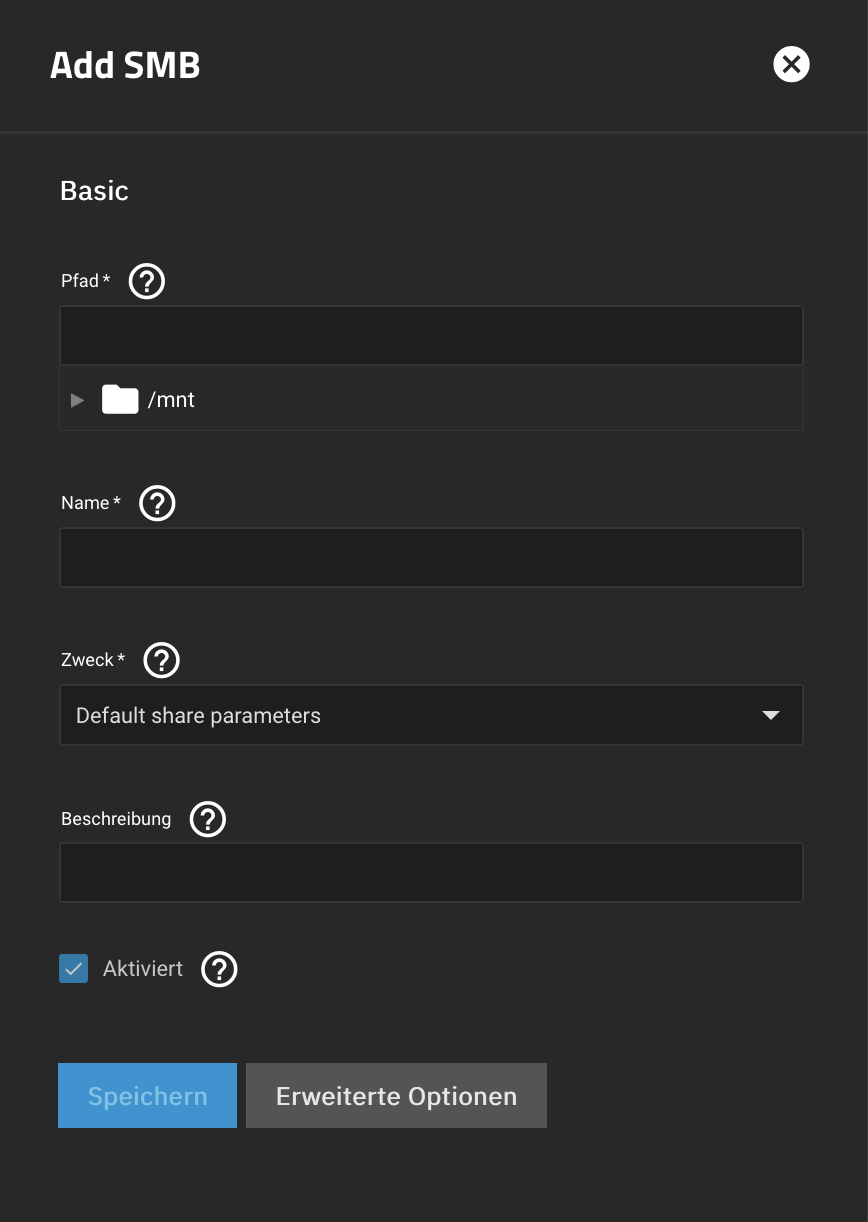Click the Add SMB title text
Image resolution: width=868 pixels, height=1222 pixels.
click(x=125, y=66)
